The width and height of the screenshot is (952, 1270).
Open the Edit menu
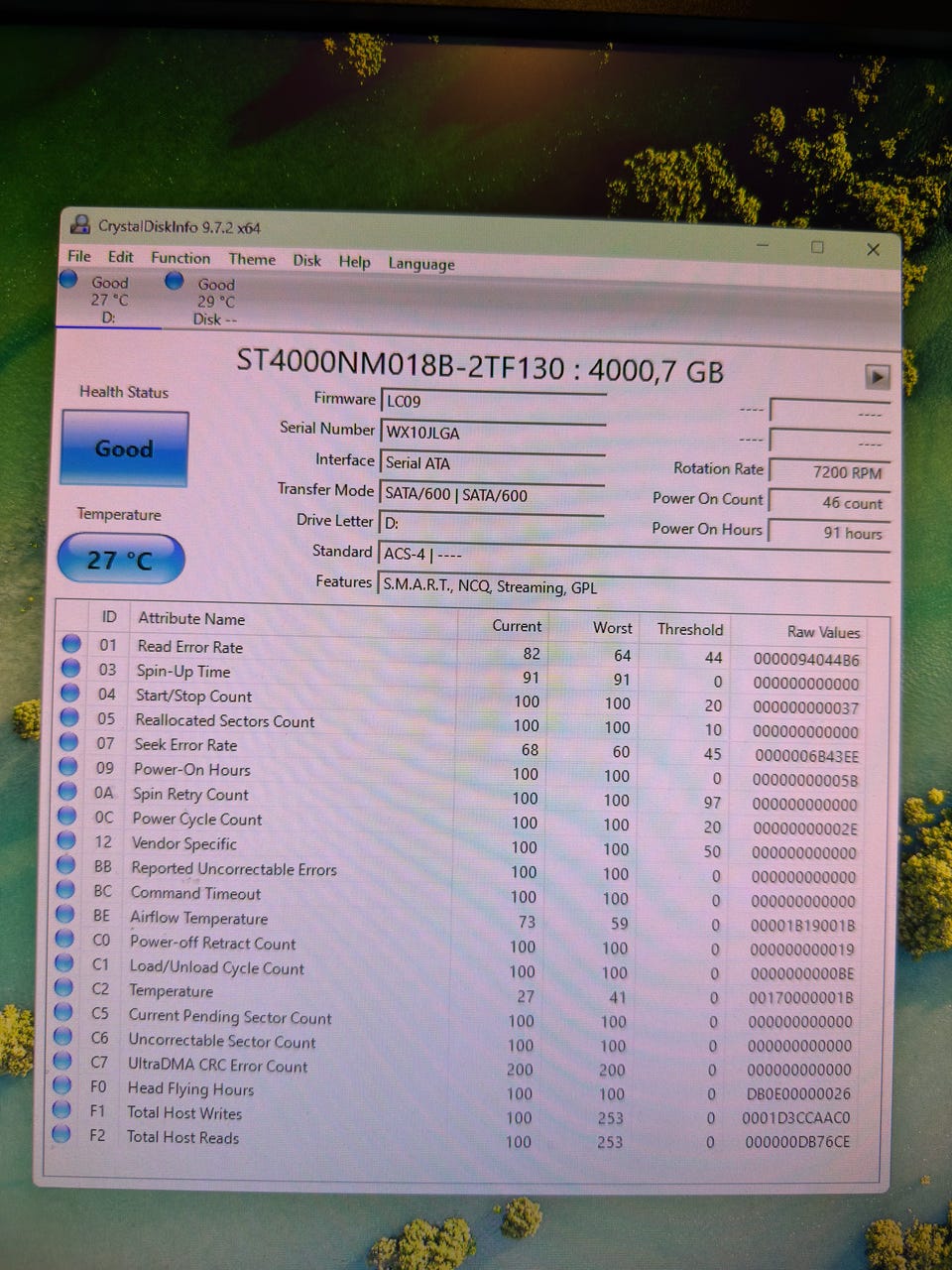pos(121,257)
